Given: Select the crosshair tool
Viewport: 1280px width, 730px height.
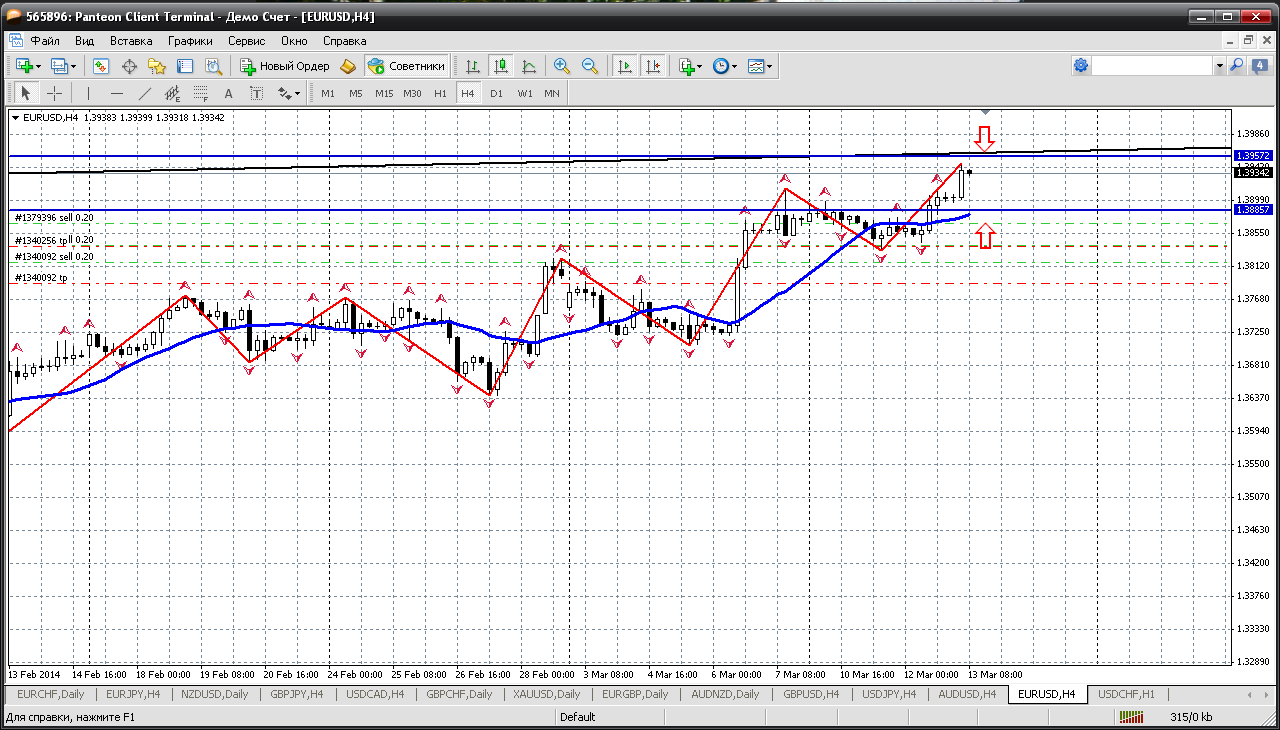Looking at the screenshot, I should click(x=54, y=93).
